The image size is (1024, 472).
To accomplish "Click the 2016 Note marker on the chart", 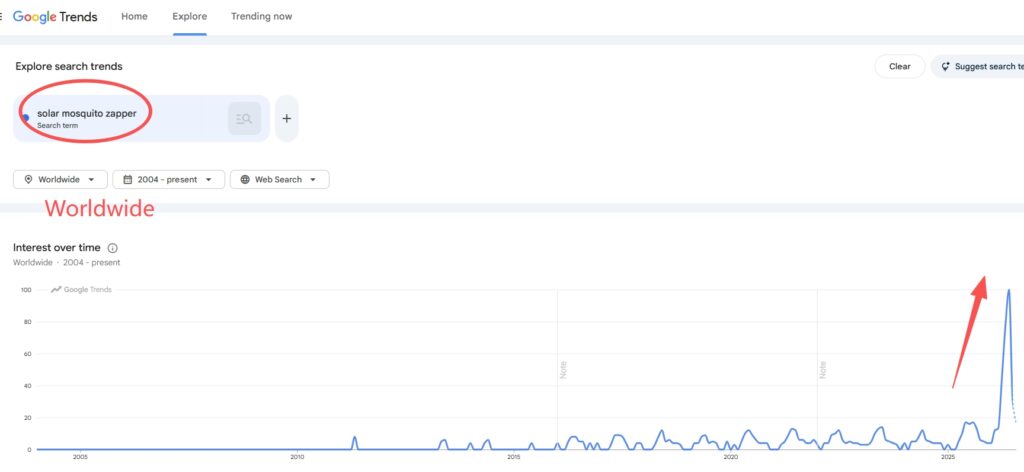I will coord(563,370).
